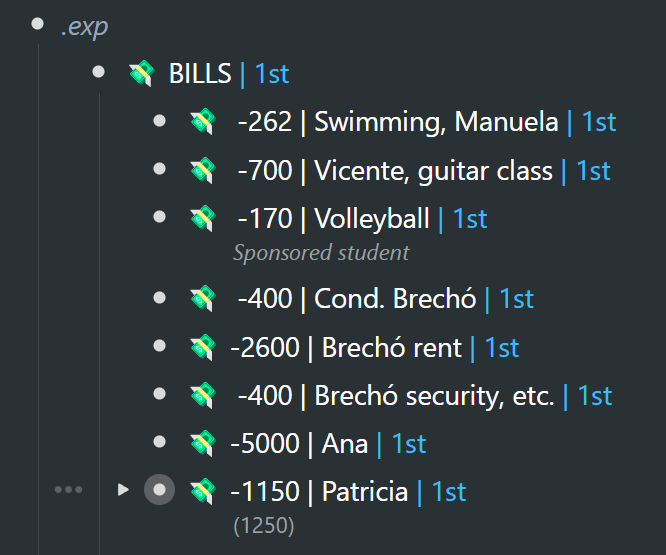Click the money icon beside Swimming, Manuela
This screenshot has height=555, width=666.
pyautogui.click(x=203, y=121)
